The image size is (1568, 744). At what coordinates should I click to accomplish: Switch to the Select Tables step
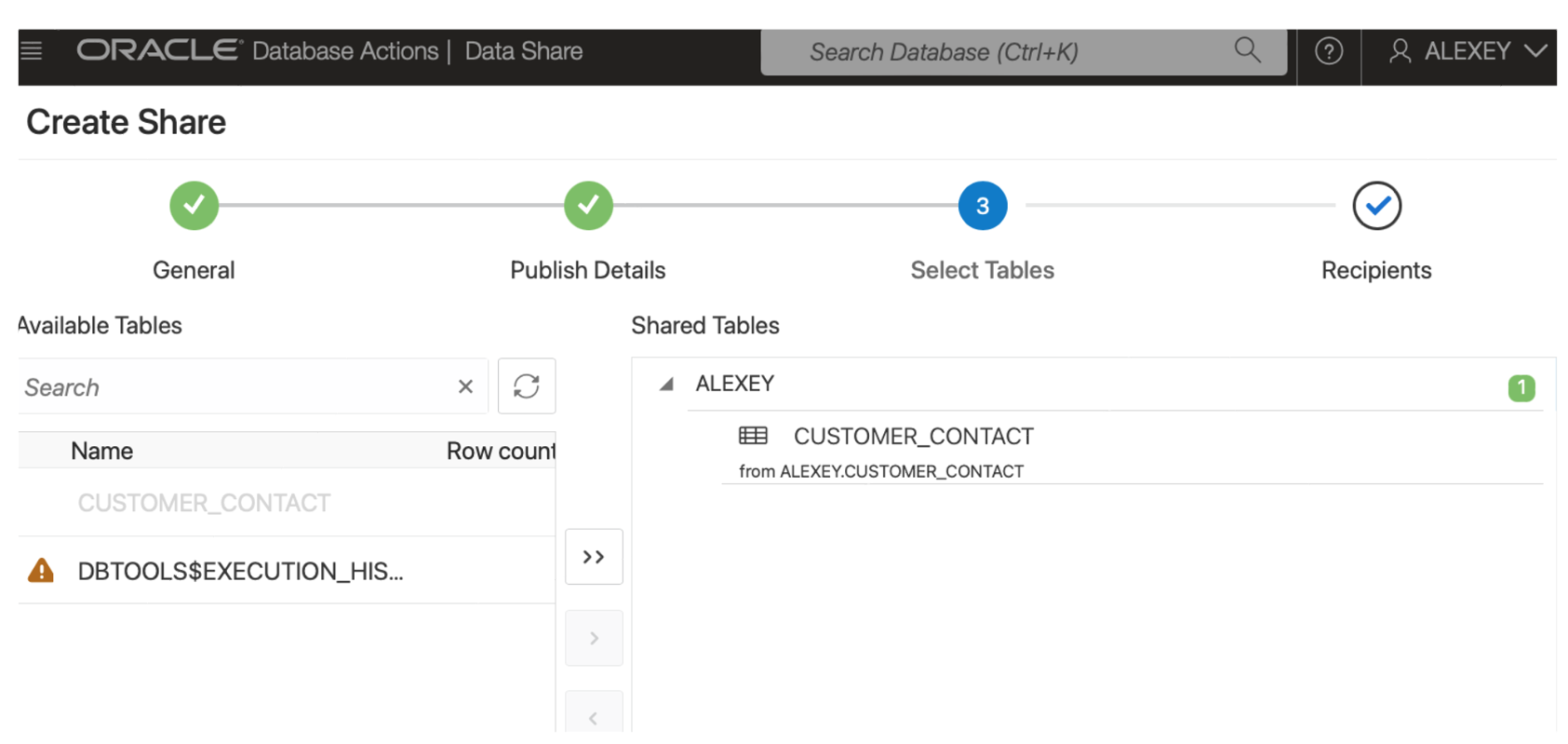click(x=982, y=205)
